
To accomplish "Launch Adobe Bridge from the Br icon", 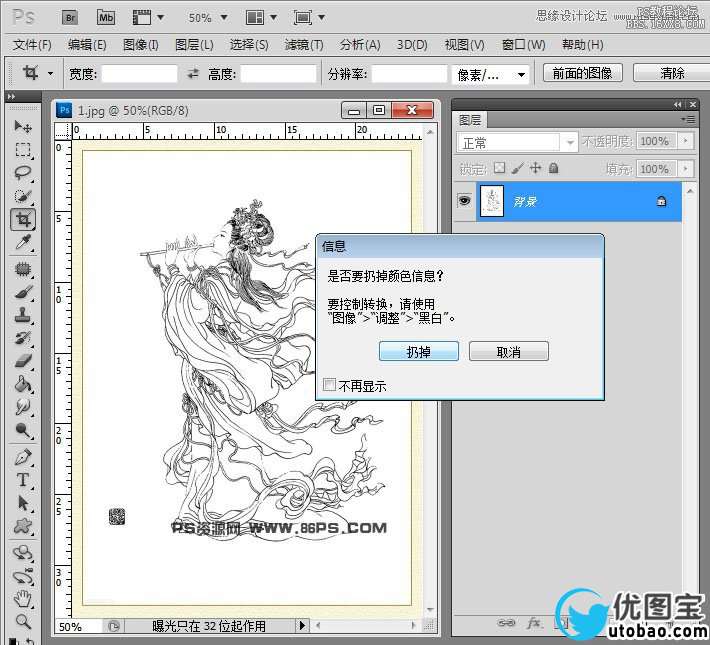I will (70, 17).
